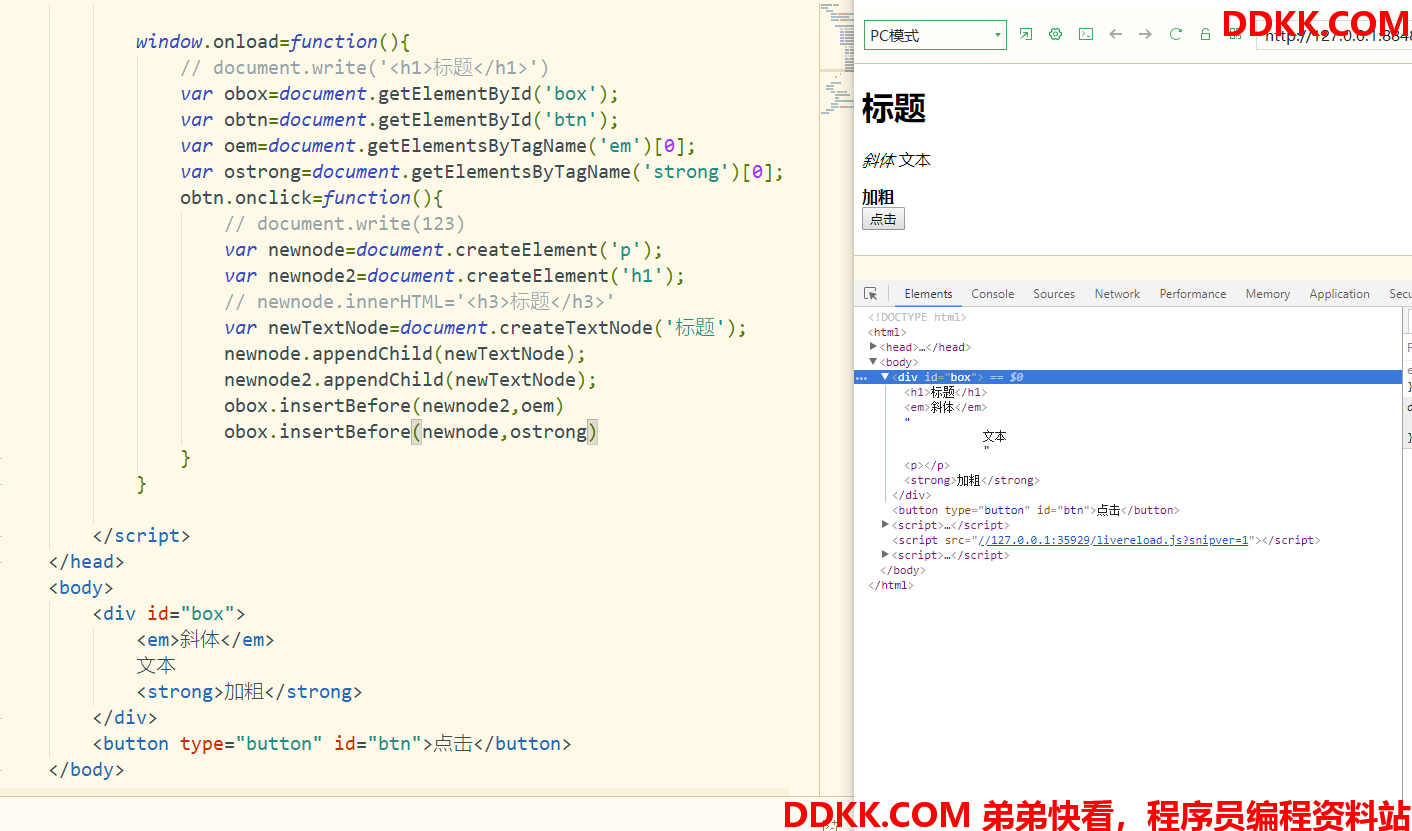This screenshot has width=1412, height=831.
Task: Click the code line 'var newnode2=document.createElement'
Action: 455,276
